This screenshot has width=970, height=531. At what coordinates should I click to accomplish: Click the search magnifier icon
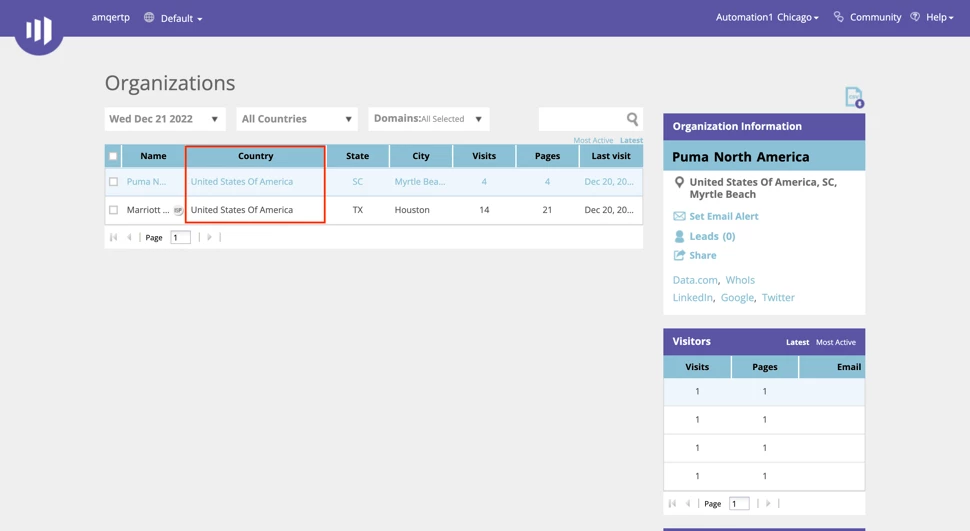click(632, 119)
